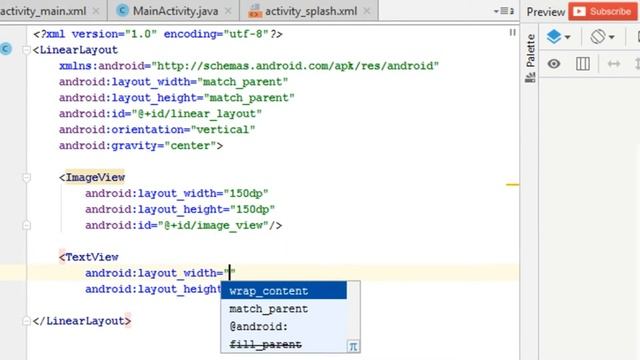Open the hidden tabs list dropdown
This screenshot has width=640, height=360.
(x=504, y=11)
